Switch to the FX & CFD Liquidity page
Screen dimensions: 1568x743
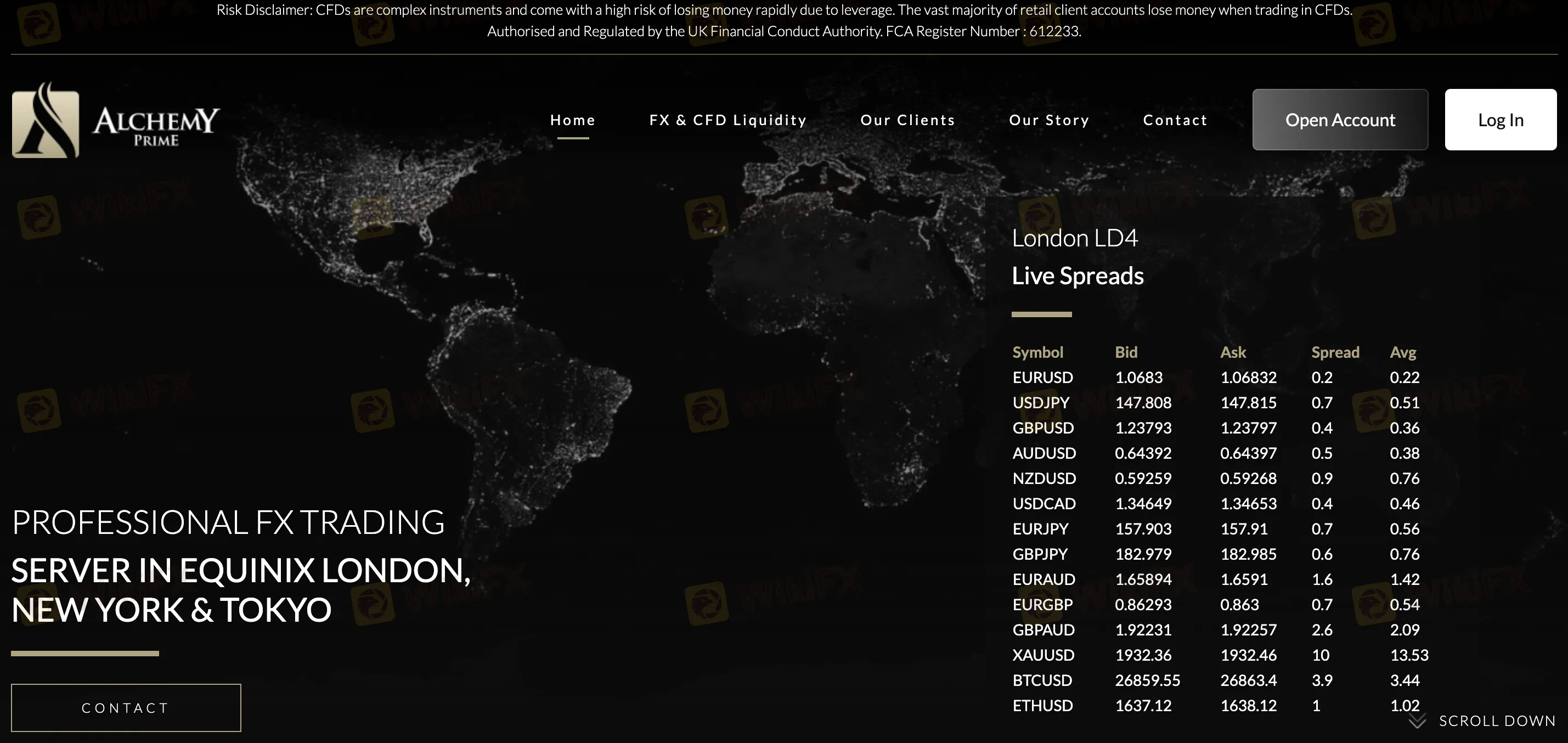tap(728, 120)
